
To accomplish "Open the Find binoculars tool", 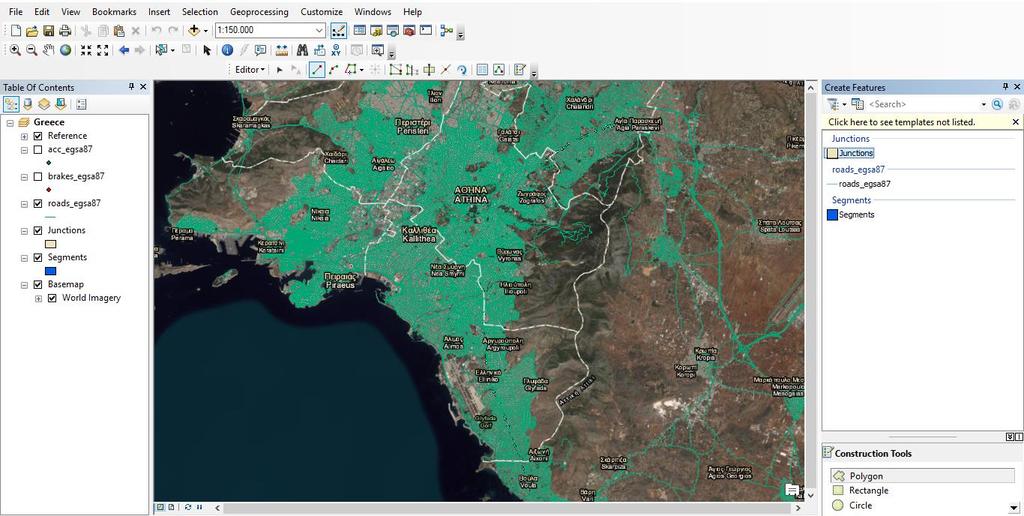I will click(302, 50).
